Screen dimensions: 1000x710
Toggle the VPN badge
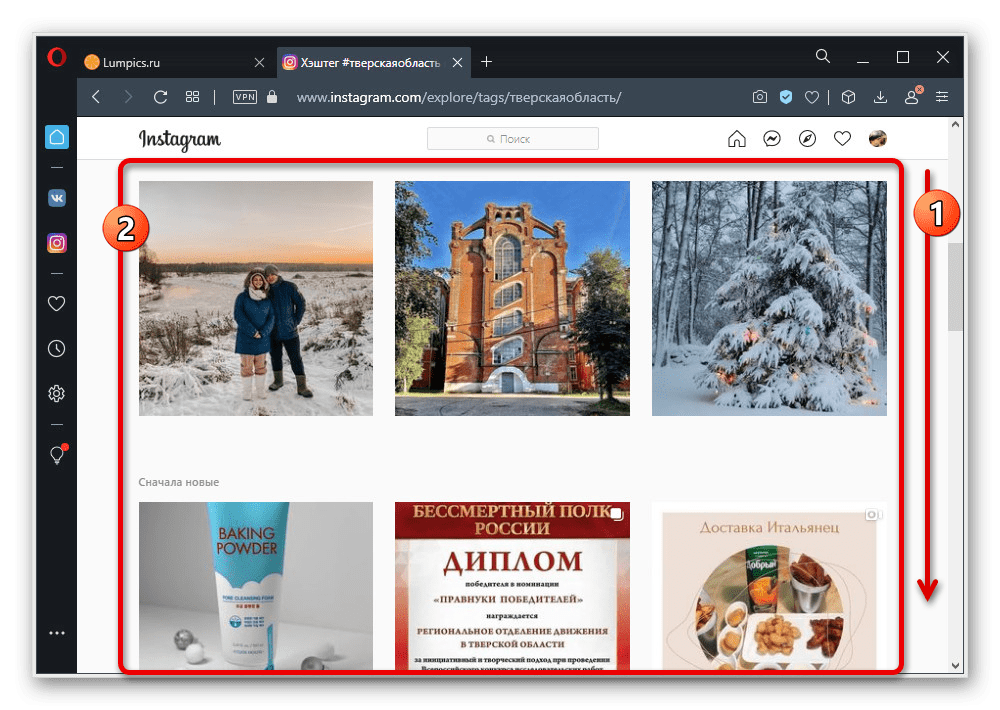pyautogui.click(x=245, y=97)
